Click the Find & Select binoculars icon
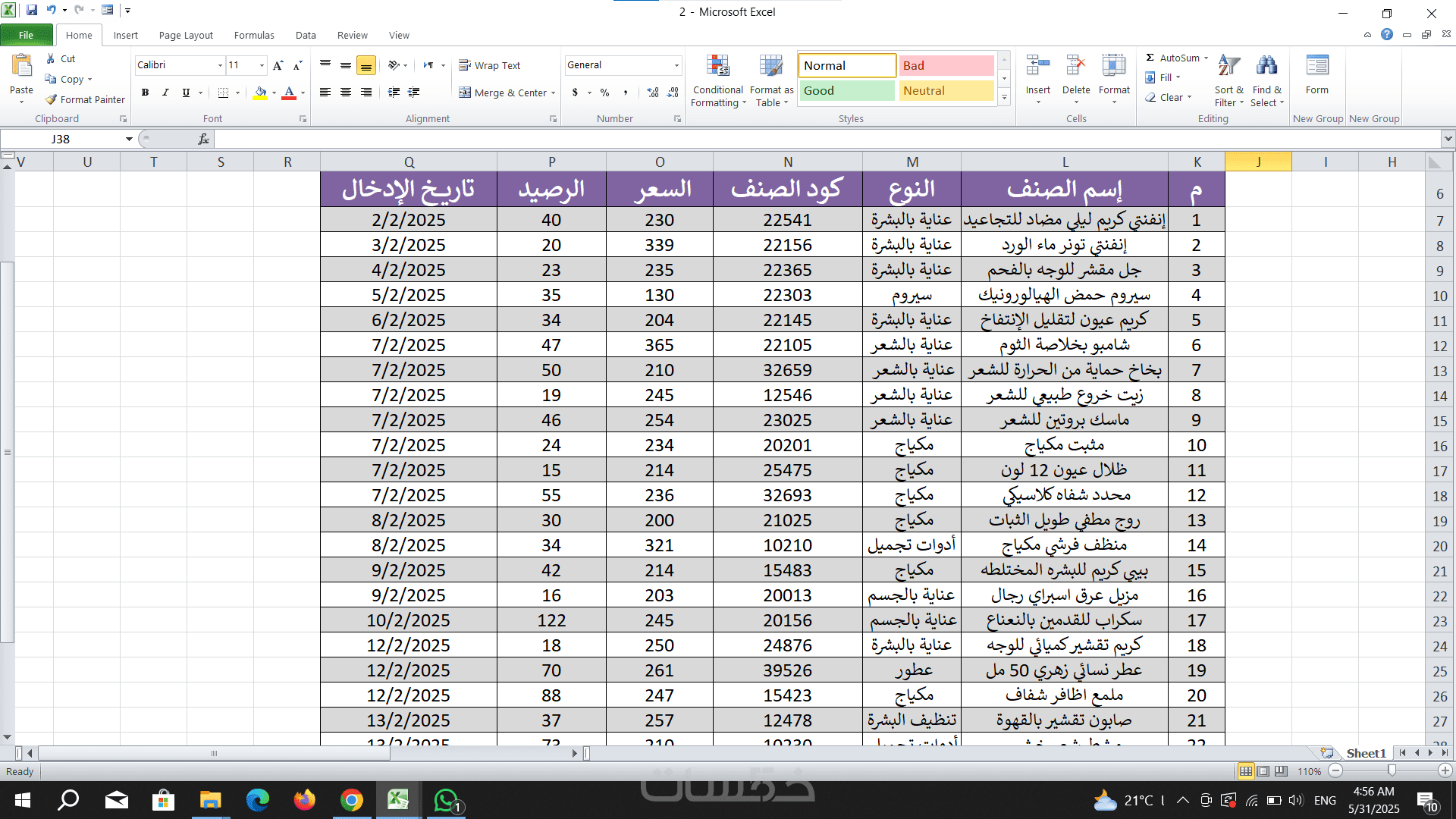The height and width of the screenshot is (819, 1456). coord(1266,67)
